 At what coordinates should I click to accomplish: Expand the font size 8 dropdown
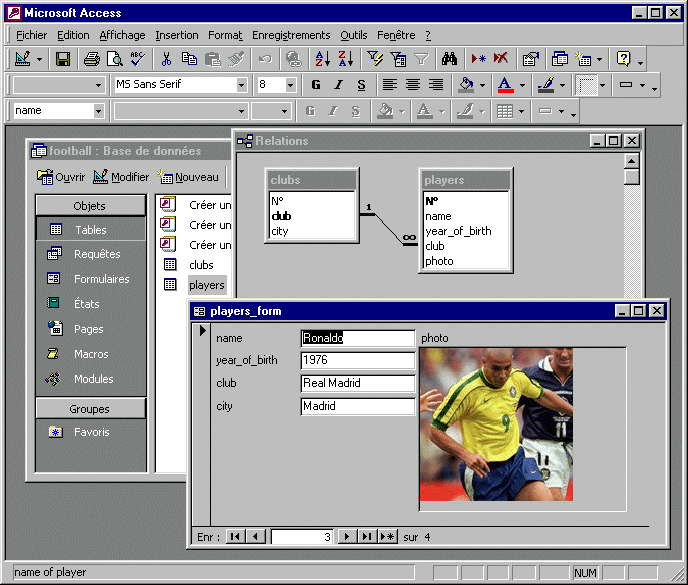291,85
